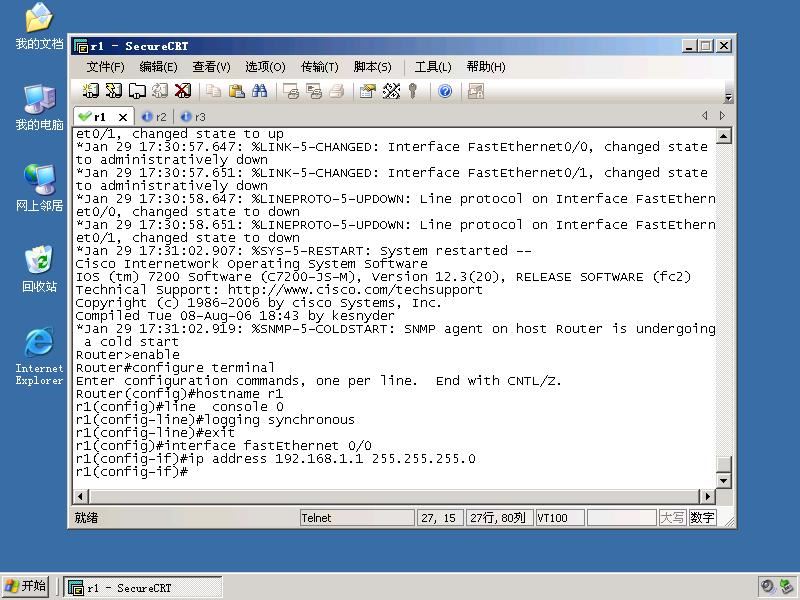Click the r1(config-if)# prompt line
The image size is (800, 600).
pos(132,472)
